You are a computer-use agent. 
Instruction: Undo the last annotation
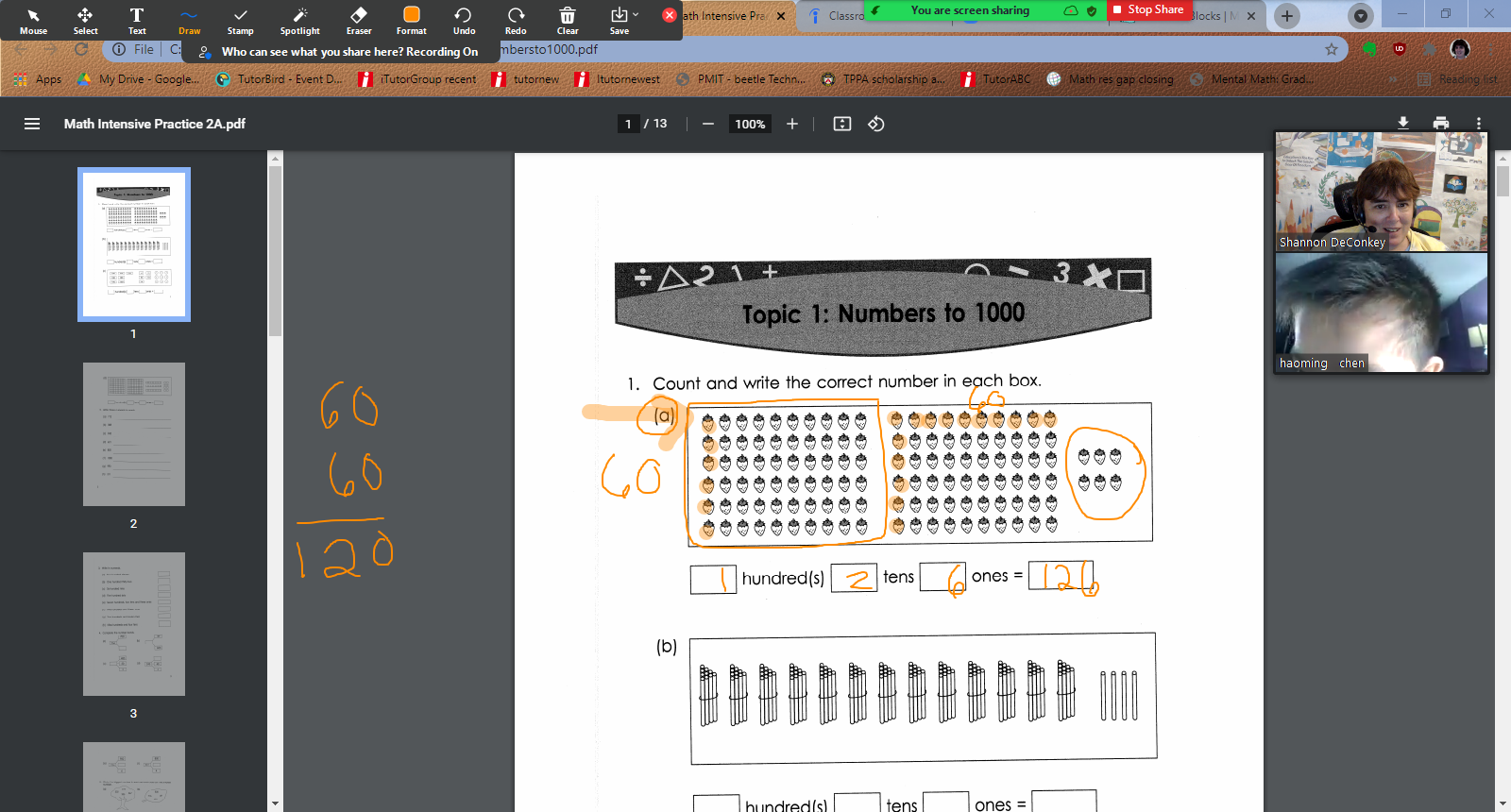coord(464,20)
